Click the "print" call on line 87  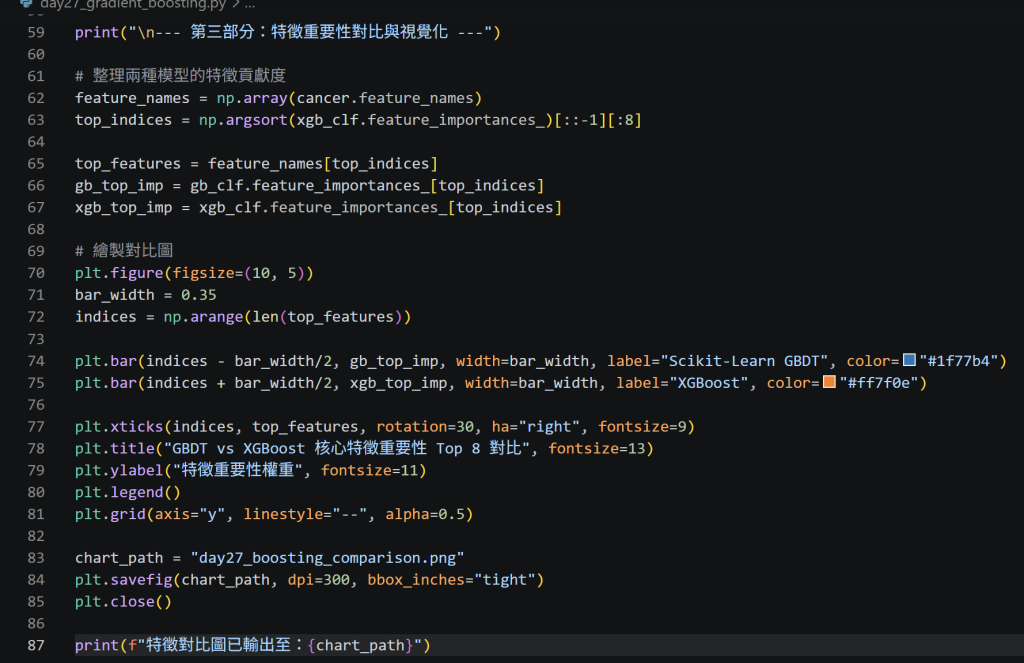coord(97,646)
